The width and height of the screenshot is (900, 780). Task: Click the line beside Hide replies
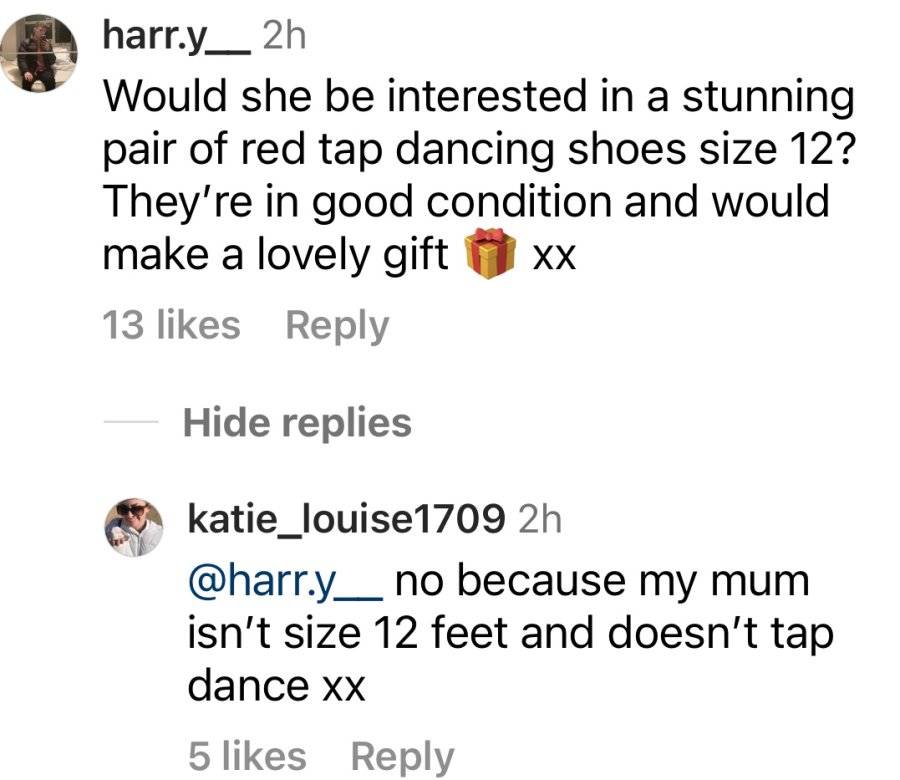pyautogui.click(x=131, y=422)
